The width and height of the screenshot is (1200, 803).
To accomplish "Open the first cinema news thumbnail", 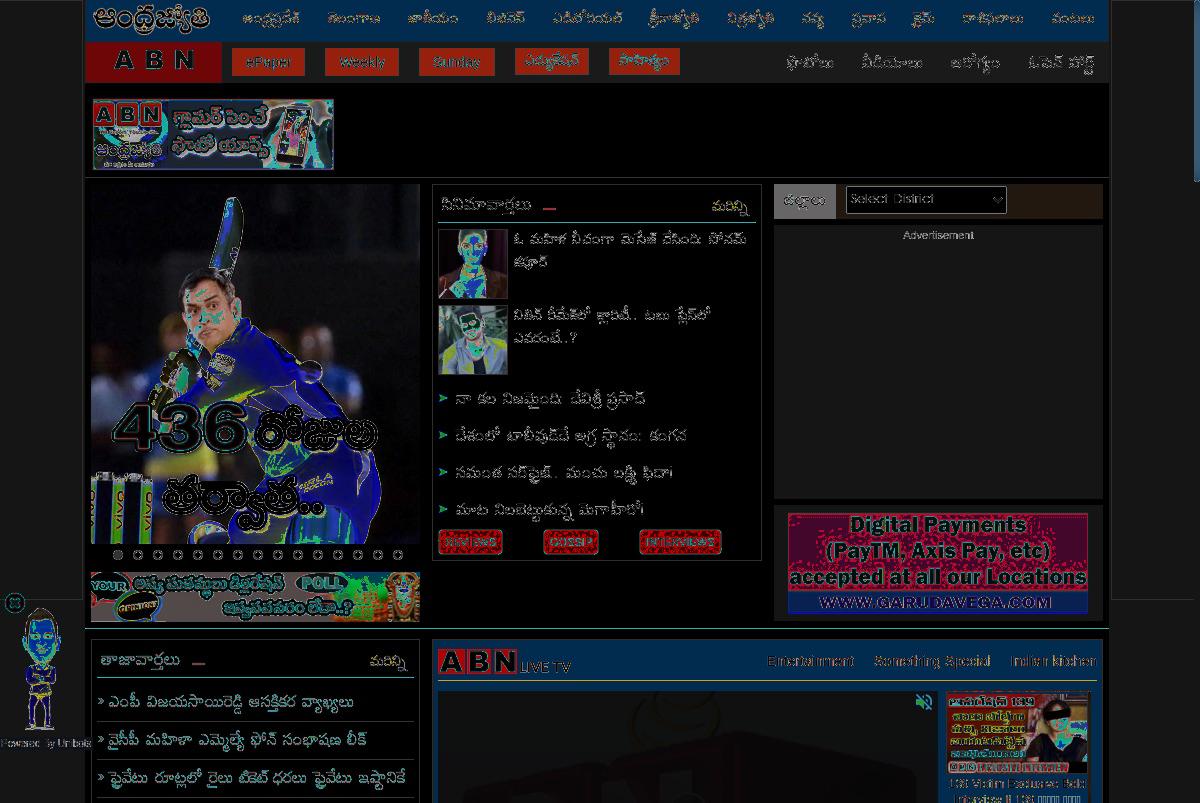I will (473, 264).
